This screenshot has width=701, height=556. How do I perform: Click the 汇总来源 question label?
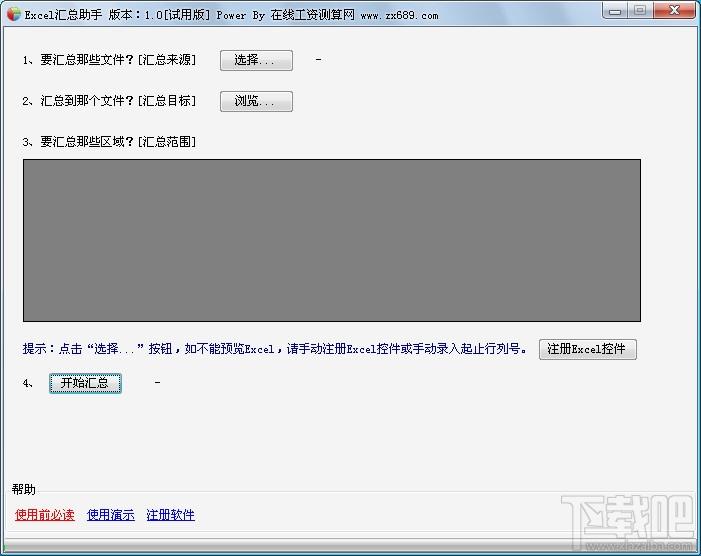(x=109, y=60)
